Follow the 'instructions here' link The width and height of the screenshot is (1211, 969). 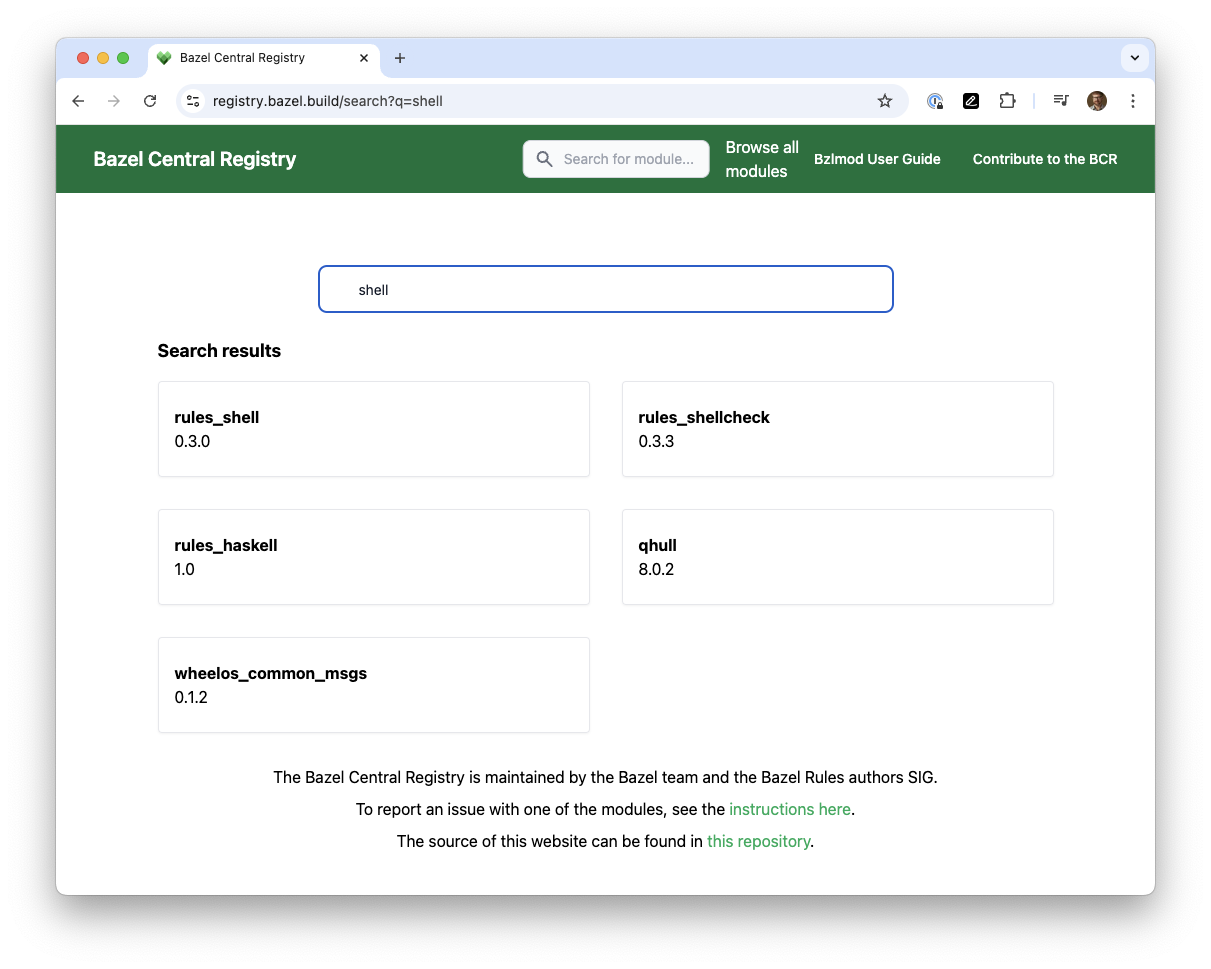pos(790,809)
